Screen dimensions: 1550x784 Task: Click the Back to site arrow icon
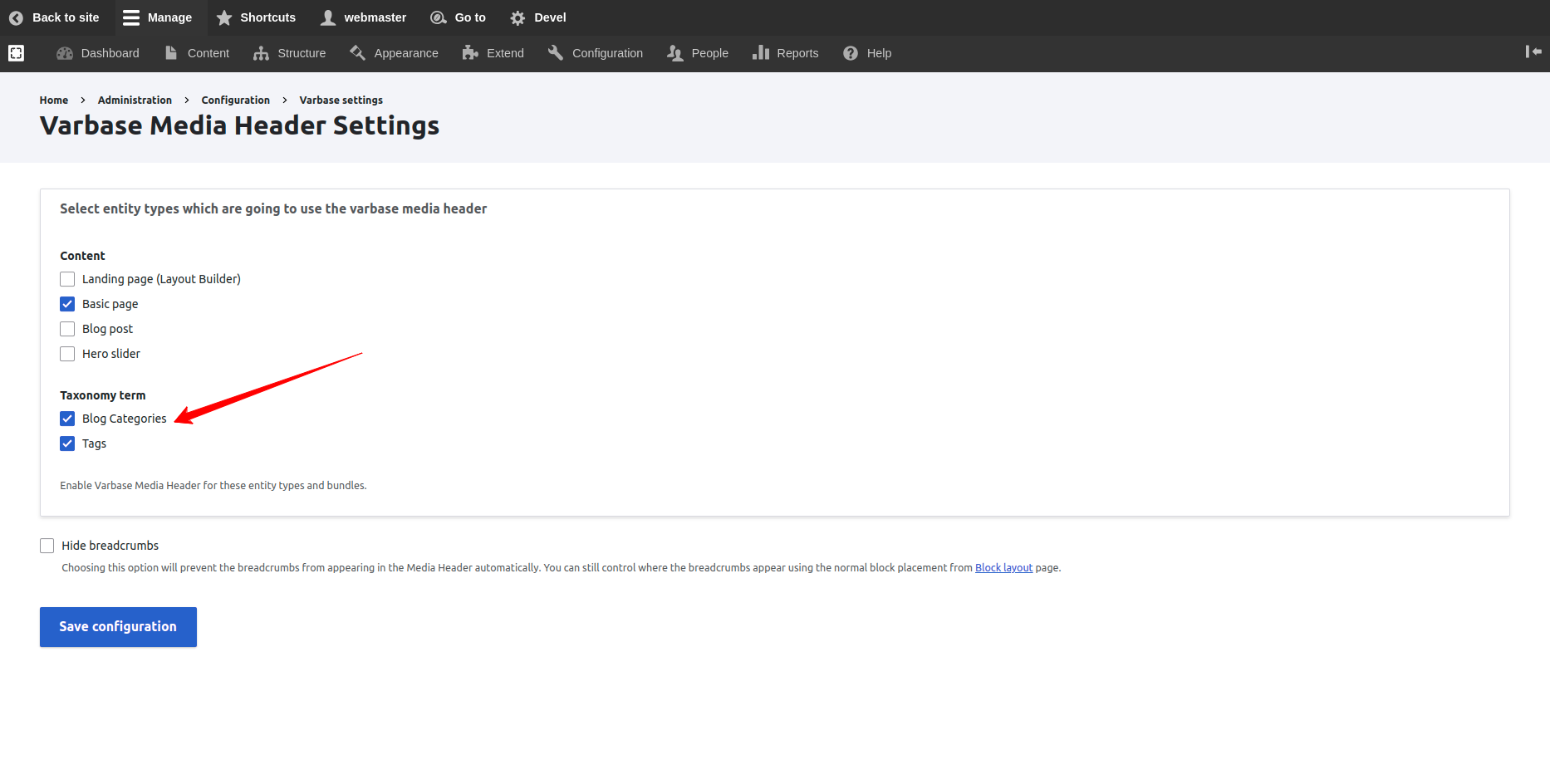tap(16, 17)
